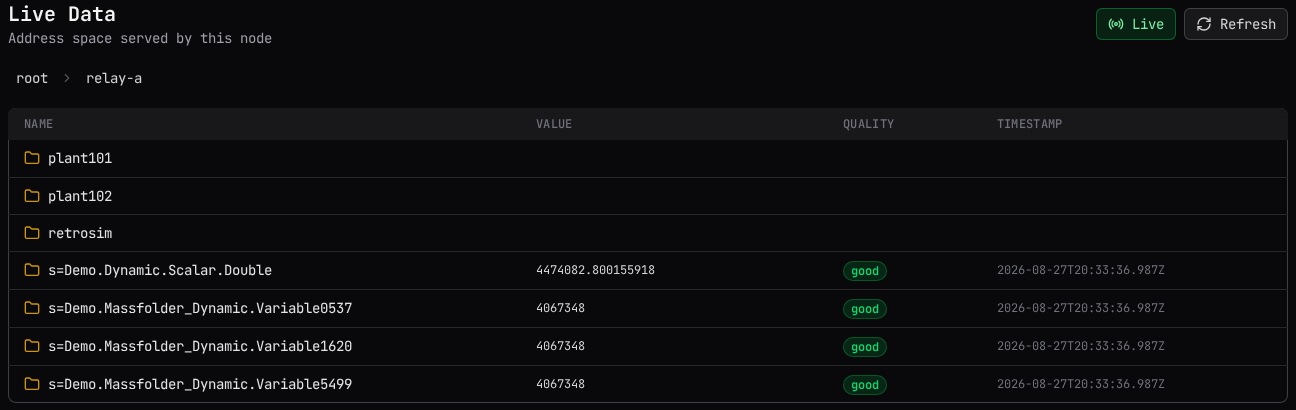
Task: Click value 4474082.800155918
Action: pos(595,270)
